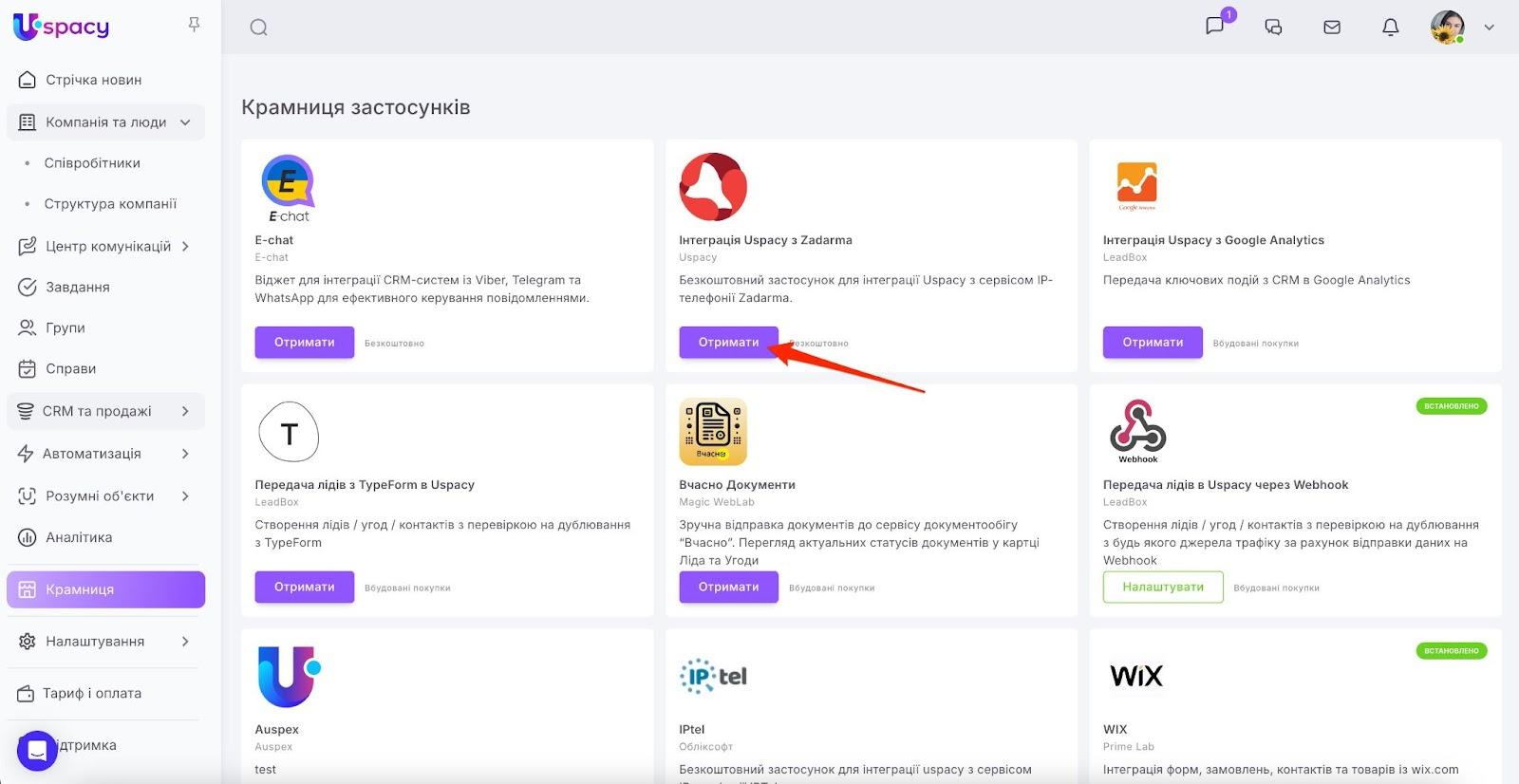This screenshot has height=784, width=1519.
Task: Expand the Автоматизація menu
Action: pos(185,454)
